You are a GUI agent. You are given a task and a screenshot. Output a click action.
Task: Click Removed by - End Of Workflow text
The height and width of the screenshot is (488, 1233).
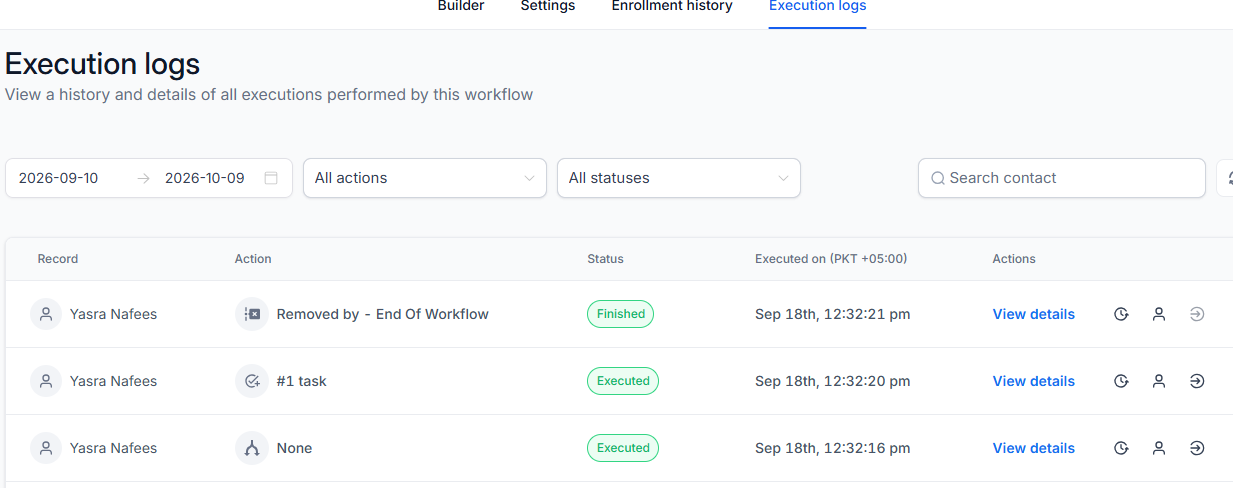click(383, 314)
